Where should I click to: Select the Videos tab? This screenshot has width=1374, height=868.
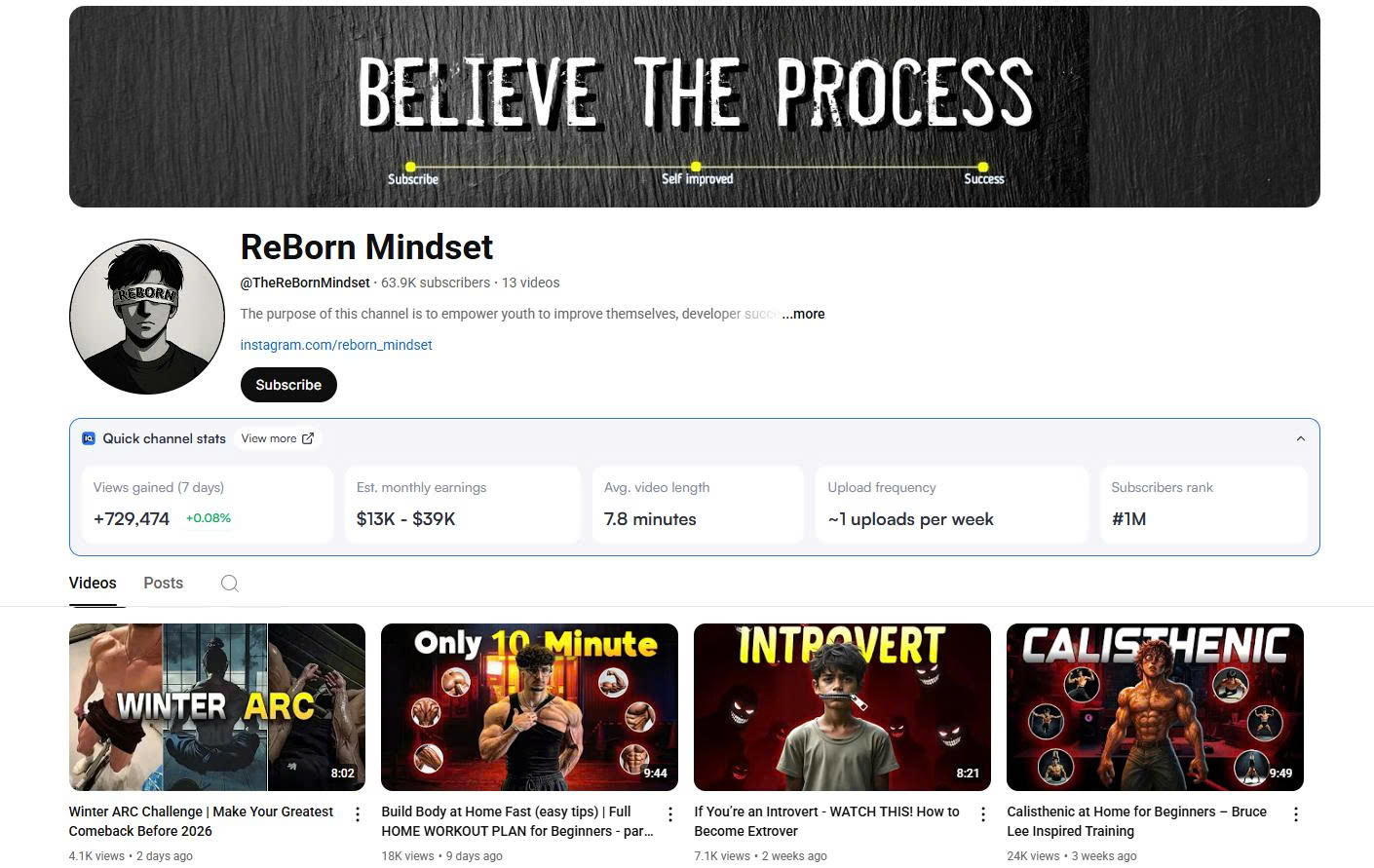click(x=93, y=583)
